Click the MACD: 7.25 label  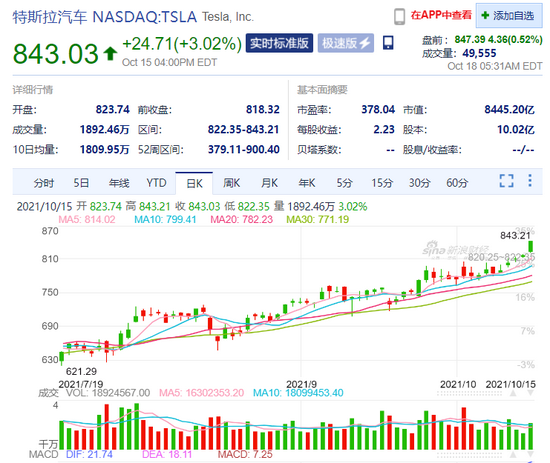(x=245, y=455)
